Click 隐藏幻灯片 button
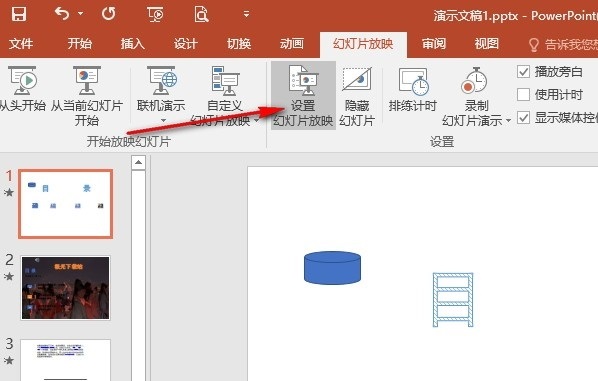 [x=357, y=96]
